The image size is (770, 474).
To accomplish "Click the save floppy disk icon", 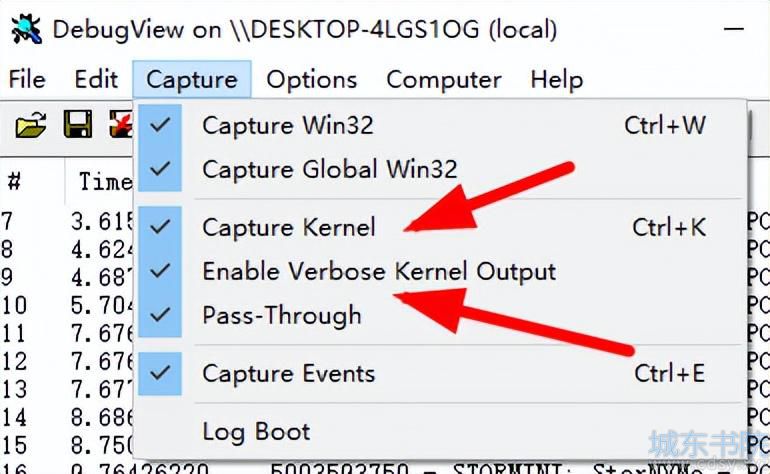I will pos(78,124).
